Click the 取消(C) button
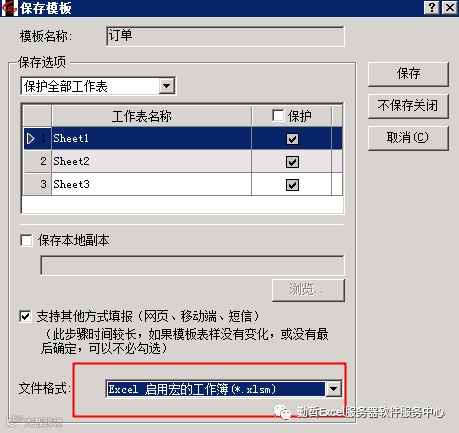This screenshot has height=433, width=459. (x=408, y=138)
